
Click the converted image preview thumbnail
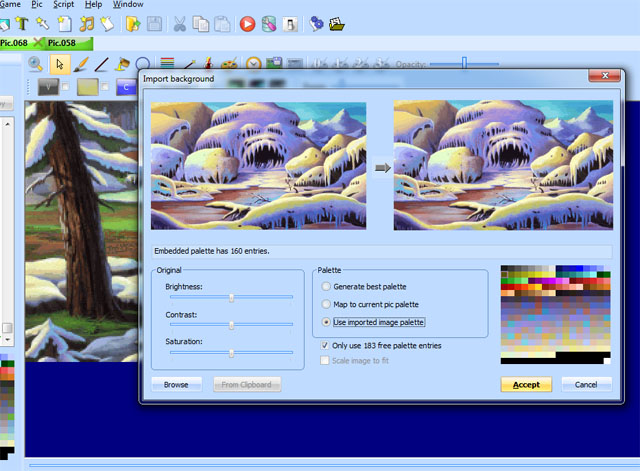point(503,165)
